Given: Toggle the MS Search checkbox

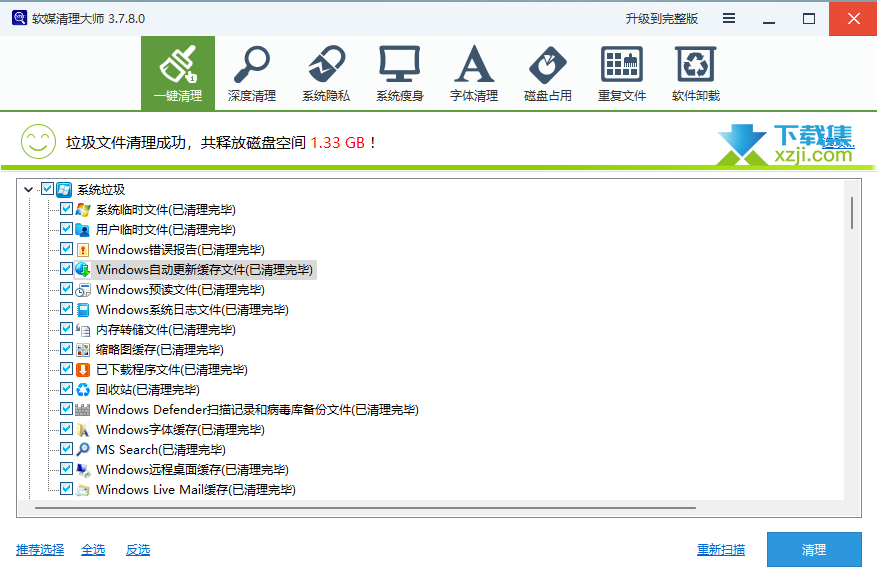Looking at the screenshot, I should pos(67,449).
